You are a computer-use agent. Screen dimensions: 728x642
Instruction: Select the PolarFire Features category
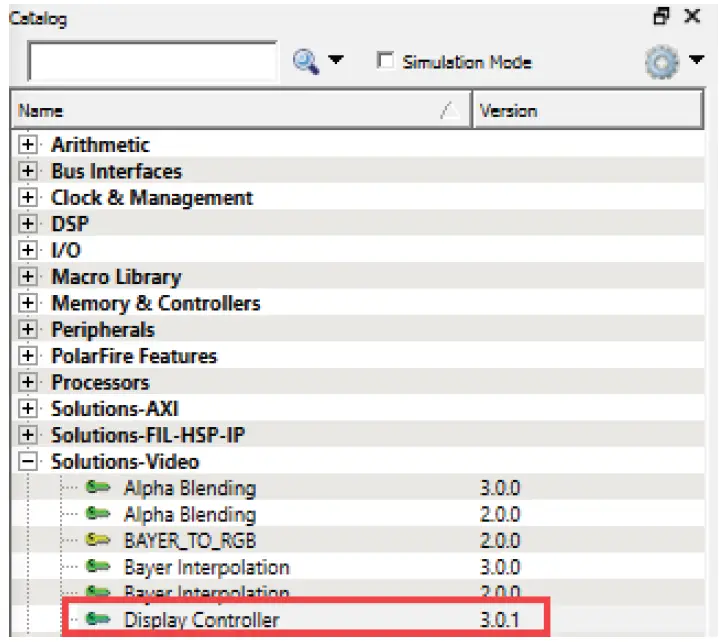(133, 356)
